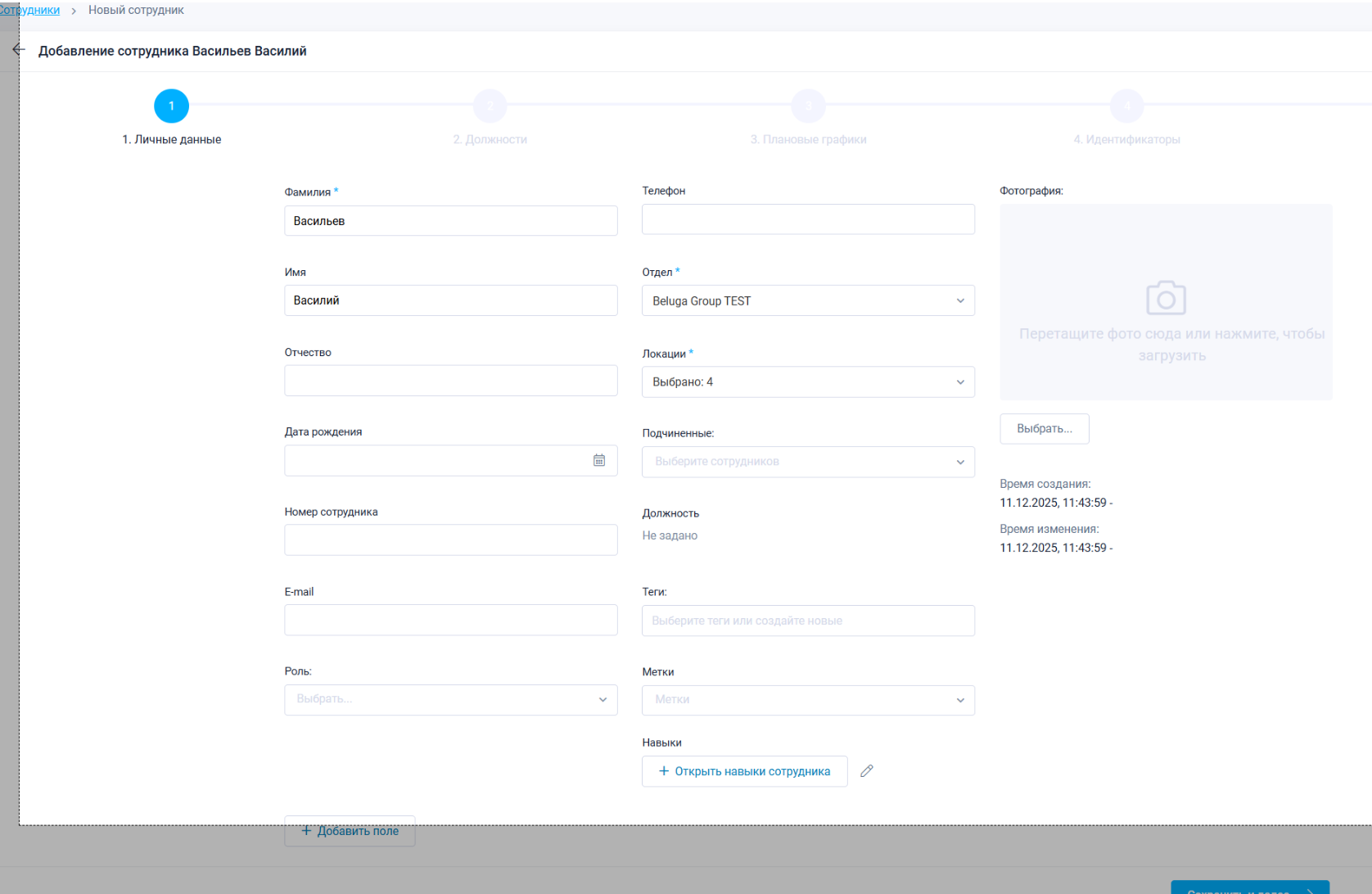Click the camera photo upload area
Viewport: 1372px width, 894px height.
point(1166,302)
